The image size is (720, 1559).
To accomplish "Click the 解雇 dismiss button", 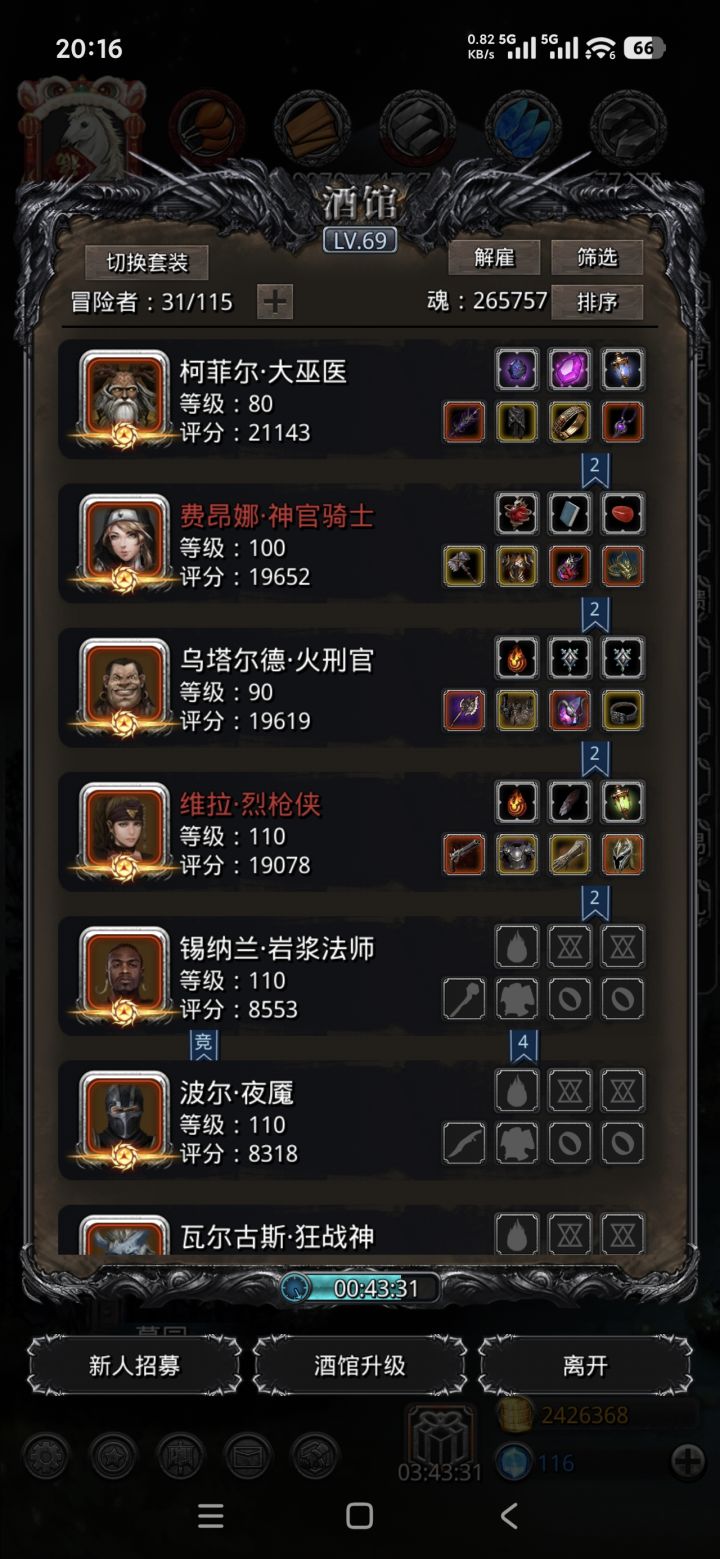I will pos(494,258).
